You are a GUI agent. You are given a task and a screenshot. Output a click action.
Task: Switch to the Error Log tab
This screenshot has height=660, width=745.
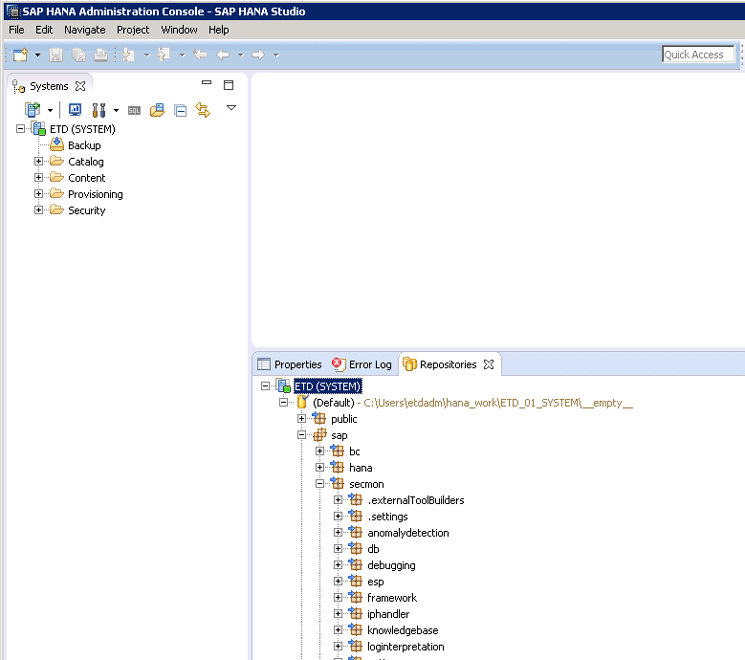tap(361, 365)
